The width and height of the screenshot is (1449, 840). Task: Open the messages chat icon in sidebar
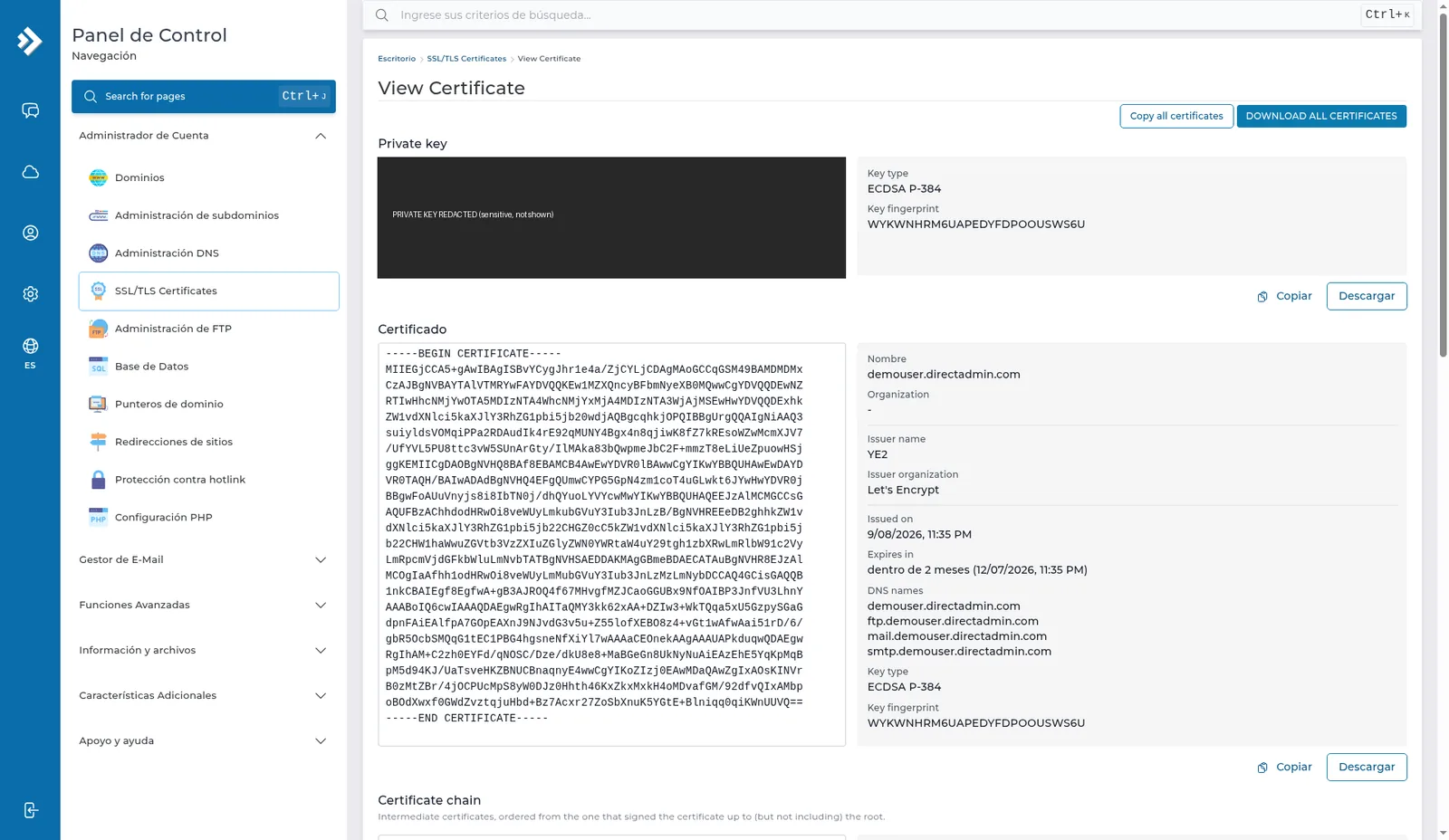[x=30, y=110]
